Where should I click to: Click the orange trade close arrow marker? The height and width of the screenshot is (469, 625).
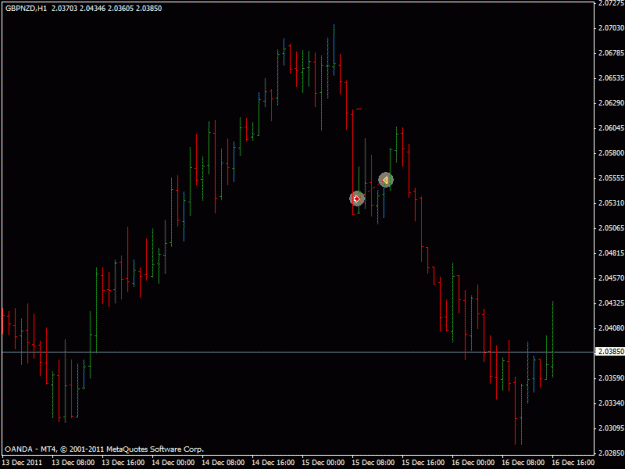click(x=385, y=180)
